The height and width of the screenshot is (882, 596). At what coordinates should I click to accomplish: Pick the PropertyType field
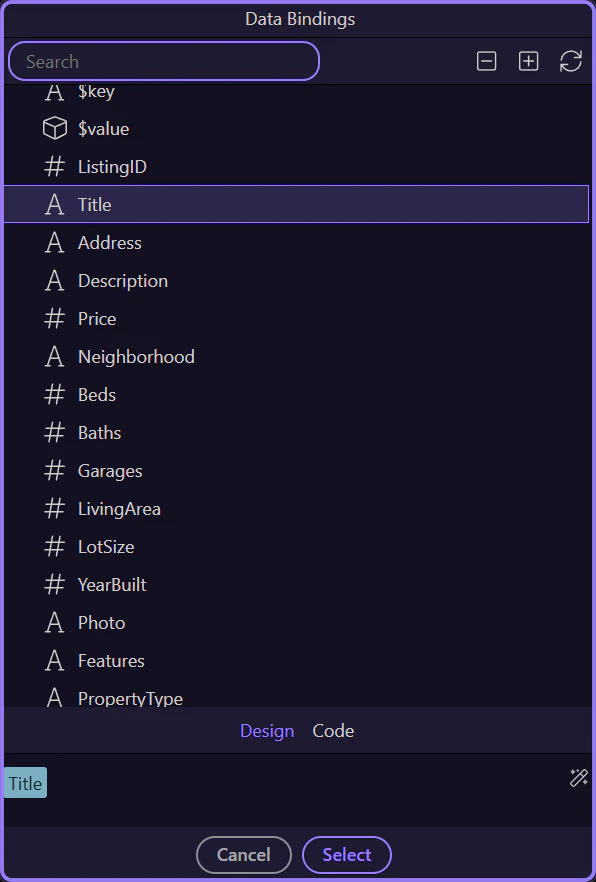coord(130,698)
